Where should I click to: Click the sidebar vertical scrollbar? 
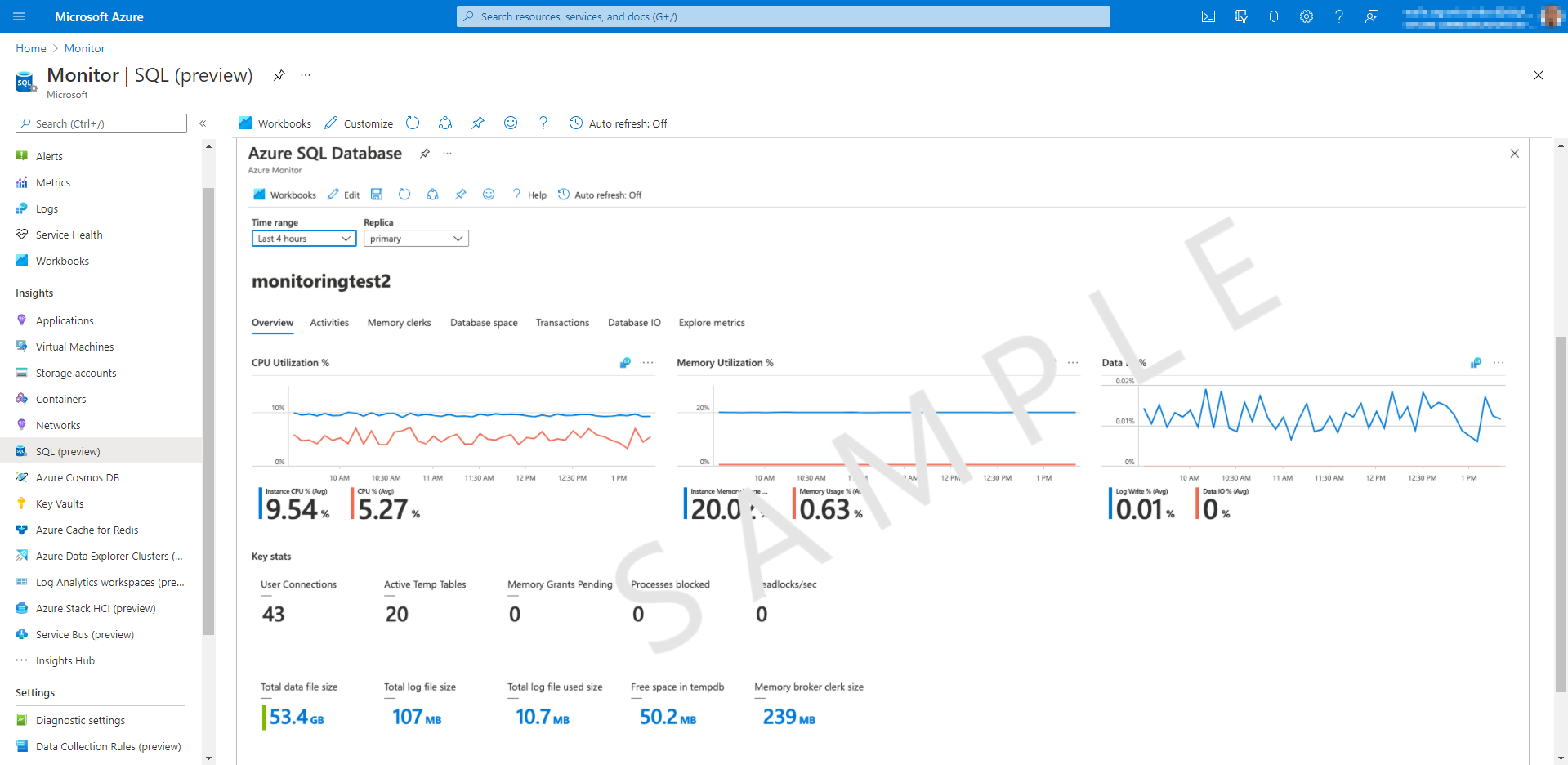(208, 411)
